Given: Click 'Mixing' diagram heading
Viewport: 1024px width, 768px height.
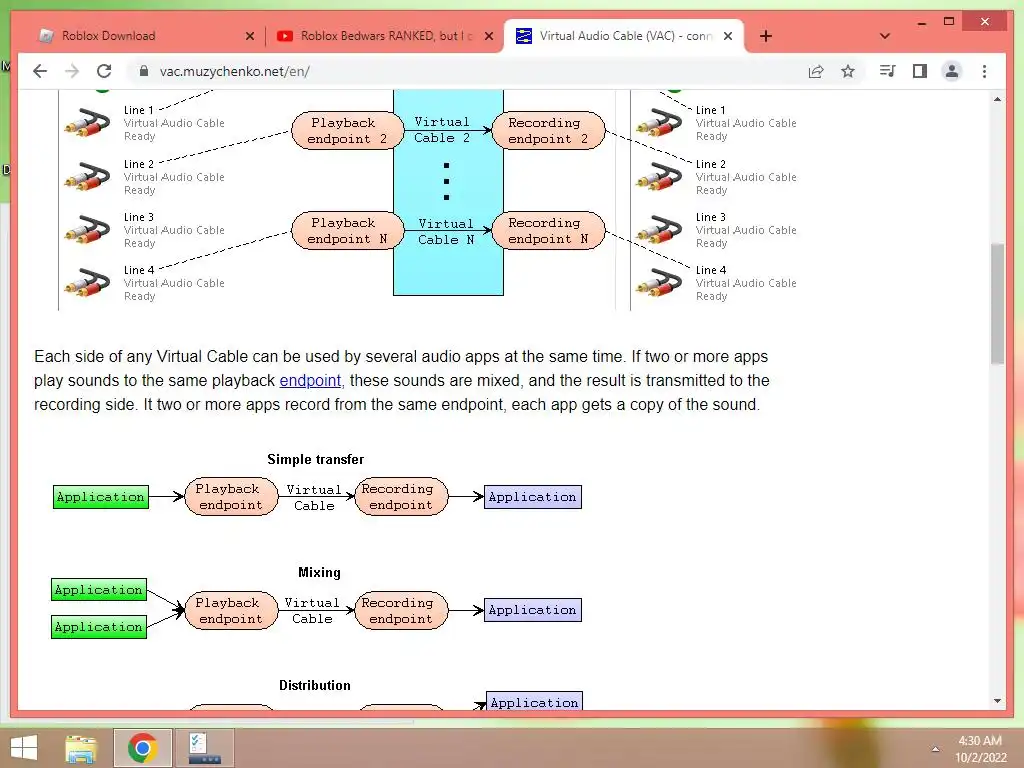Looking at the screenshot, I should pyautogui.click(x=319, y=572).
